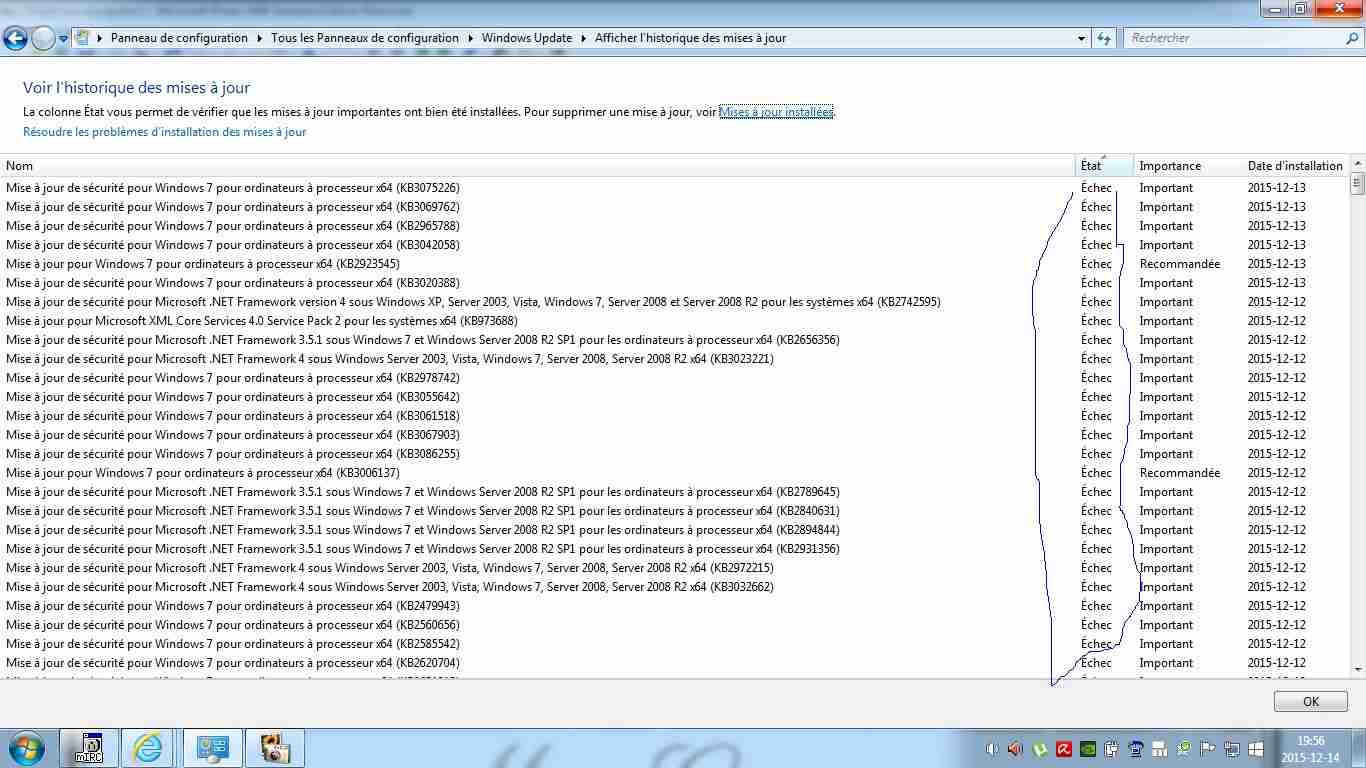Viewport: 1366px width, 768px height.
Task: Expand the address bar history dropdown
Action: (1082, 38)
